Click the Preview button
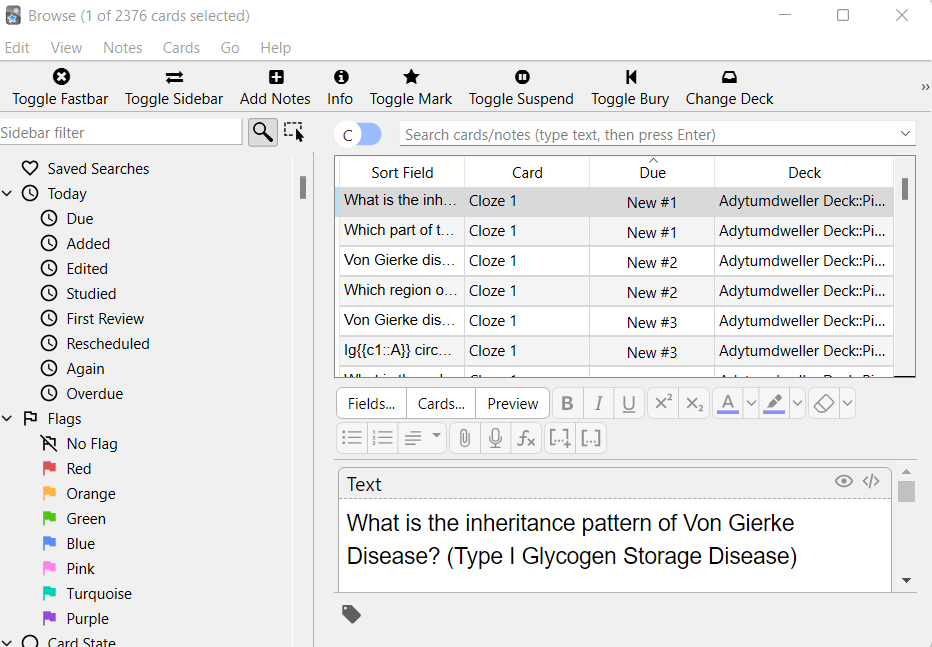 [x=513, y=404]
